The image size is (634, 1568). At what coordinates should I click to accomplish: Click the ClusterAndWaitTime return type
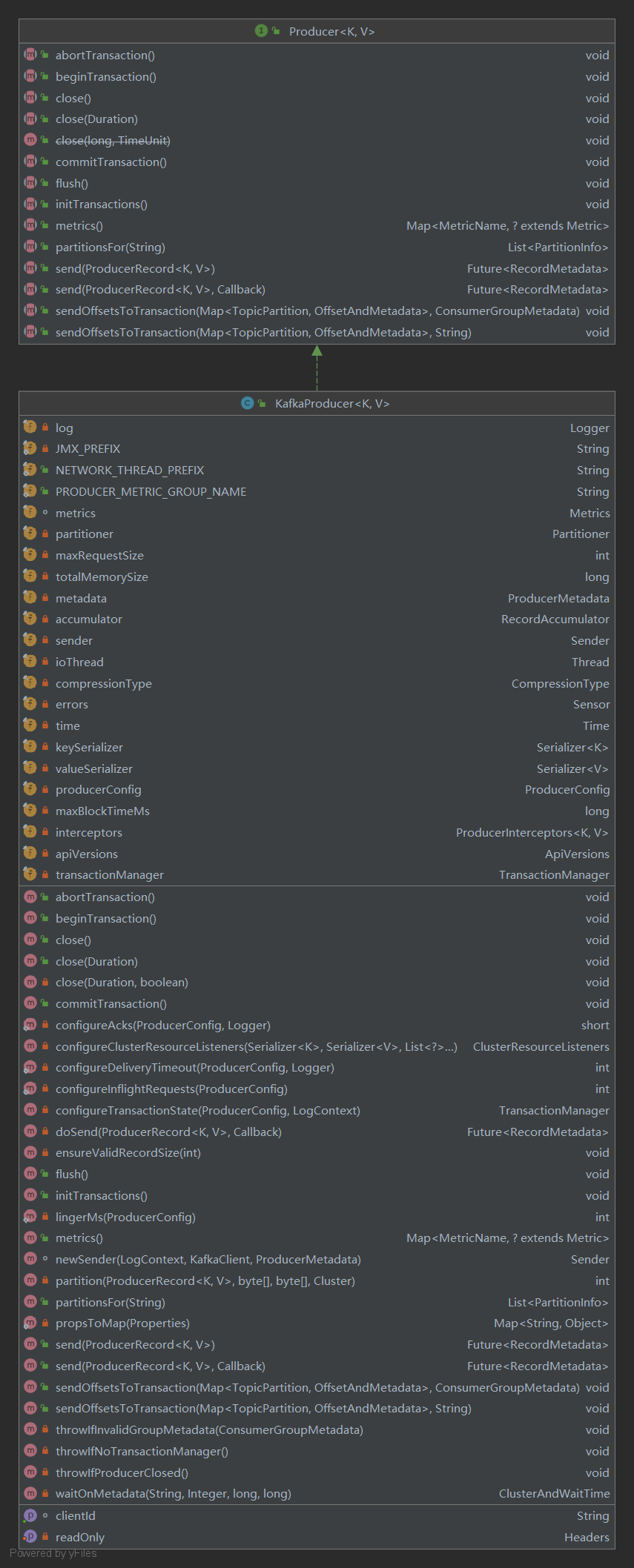pos(554,1493)
